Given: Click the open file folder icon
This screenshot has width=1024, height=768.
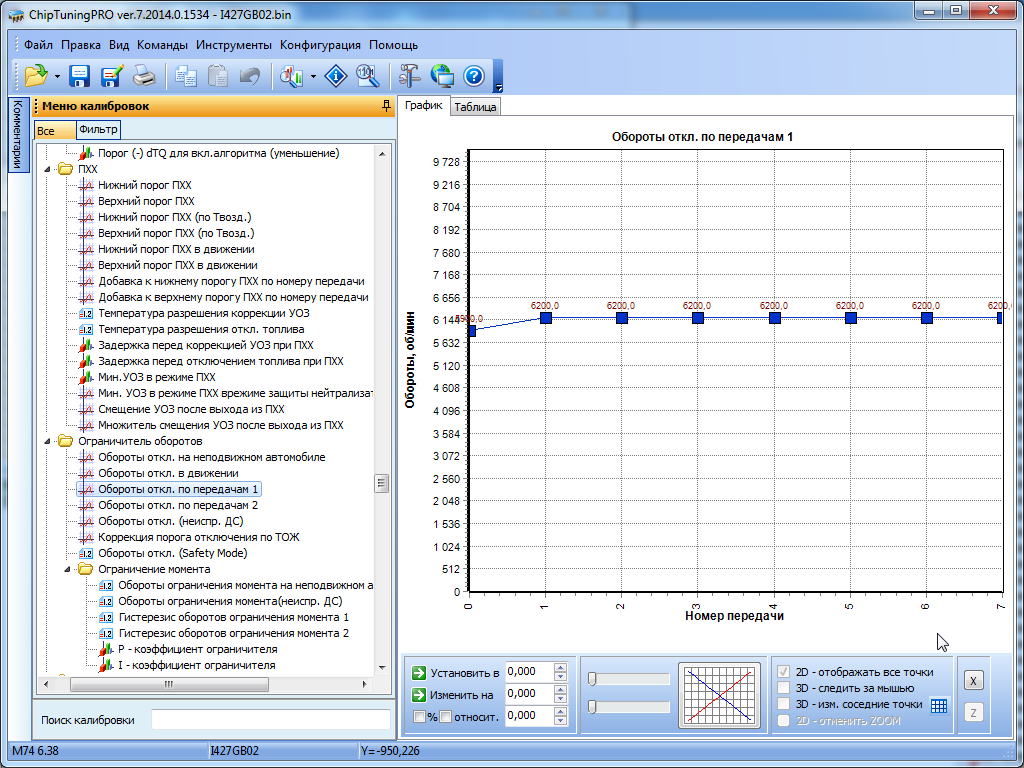Looking at the screenshot, I should tap(36, 75).
